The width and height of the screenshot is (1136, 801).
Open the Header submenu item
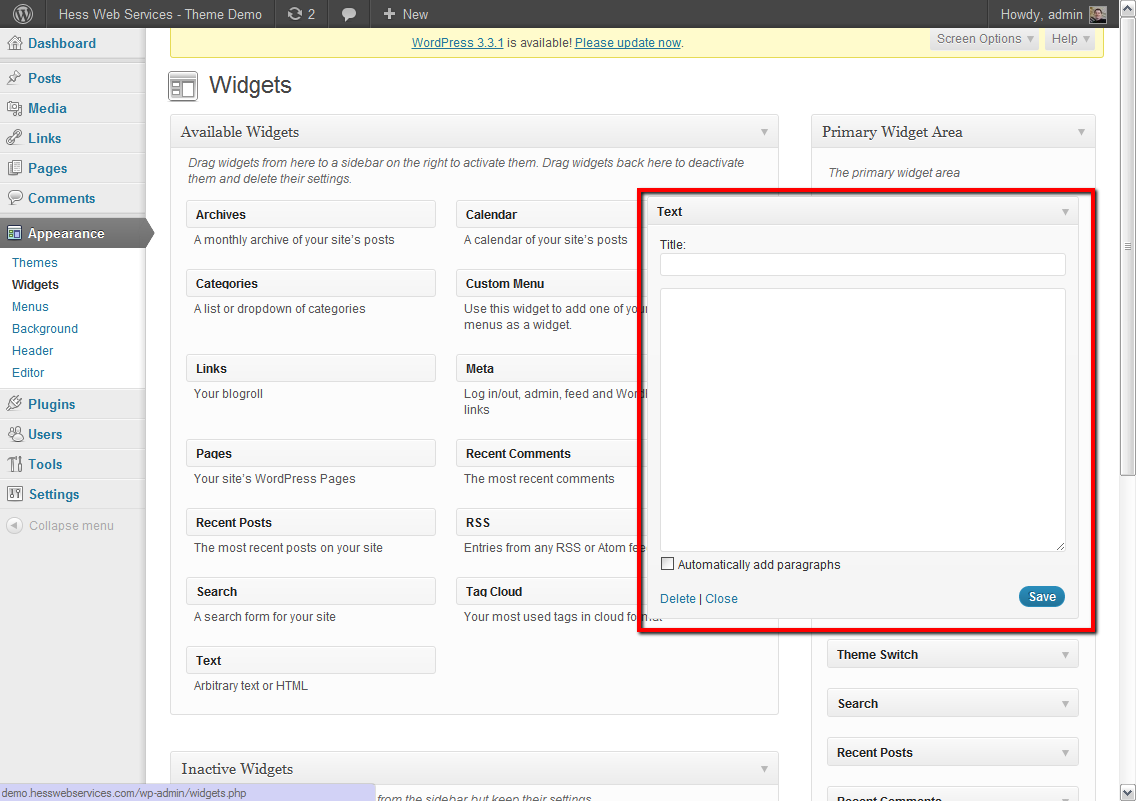coord(33,351)
